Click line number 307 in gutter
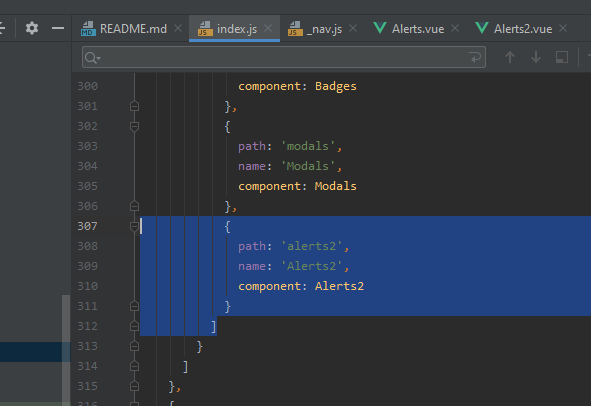Screen dimensions: 591x406 [87, 226]
